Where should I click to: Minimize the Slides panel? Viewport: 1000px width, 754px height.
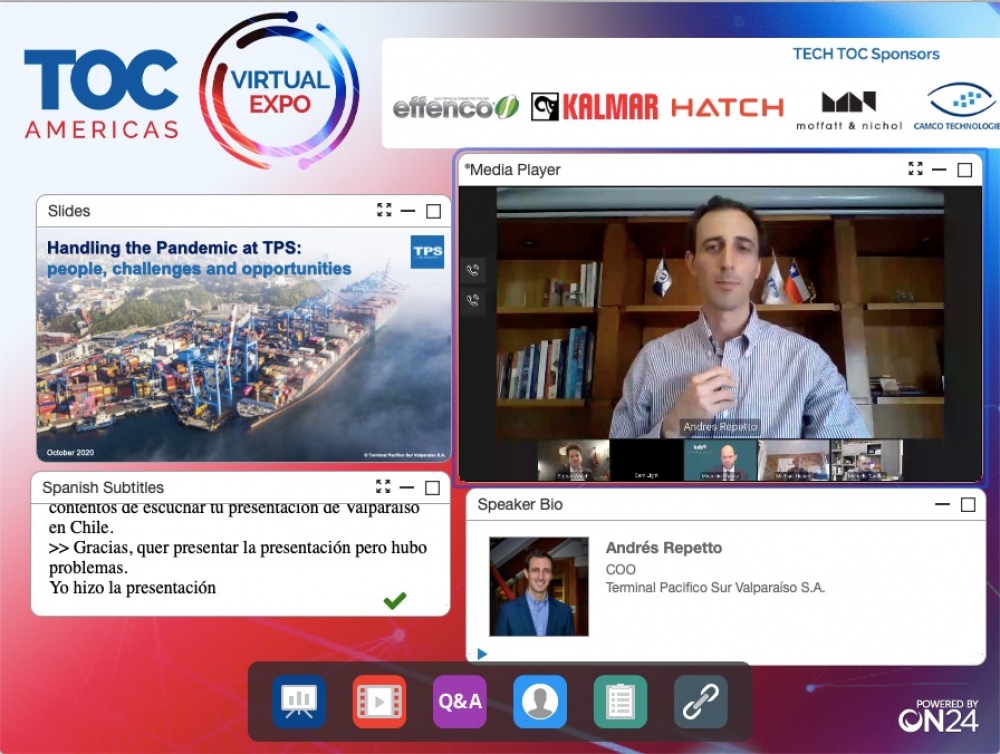408,211
